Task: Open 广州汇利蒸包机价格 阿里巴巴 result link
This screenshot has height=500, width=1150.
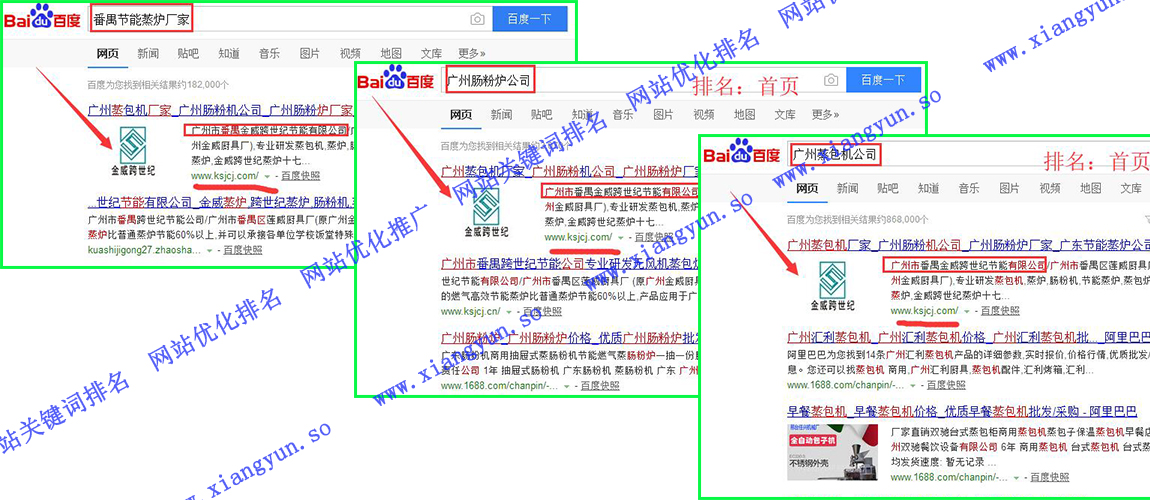Action: tap(968, 337)
